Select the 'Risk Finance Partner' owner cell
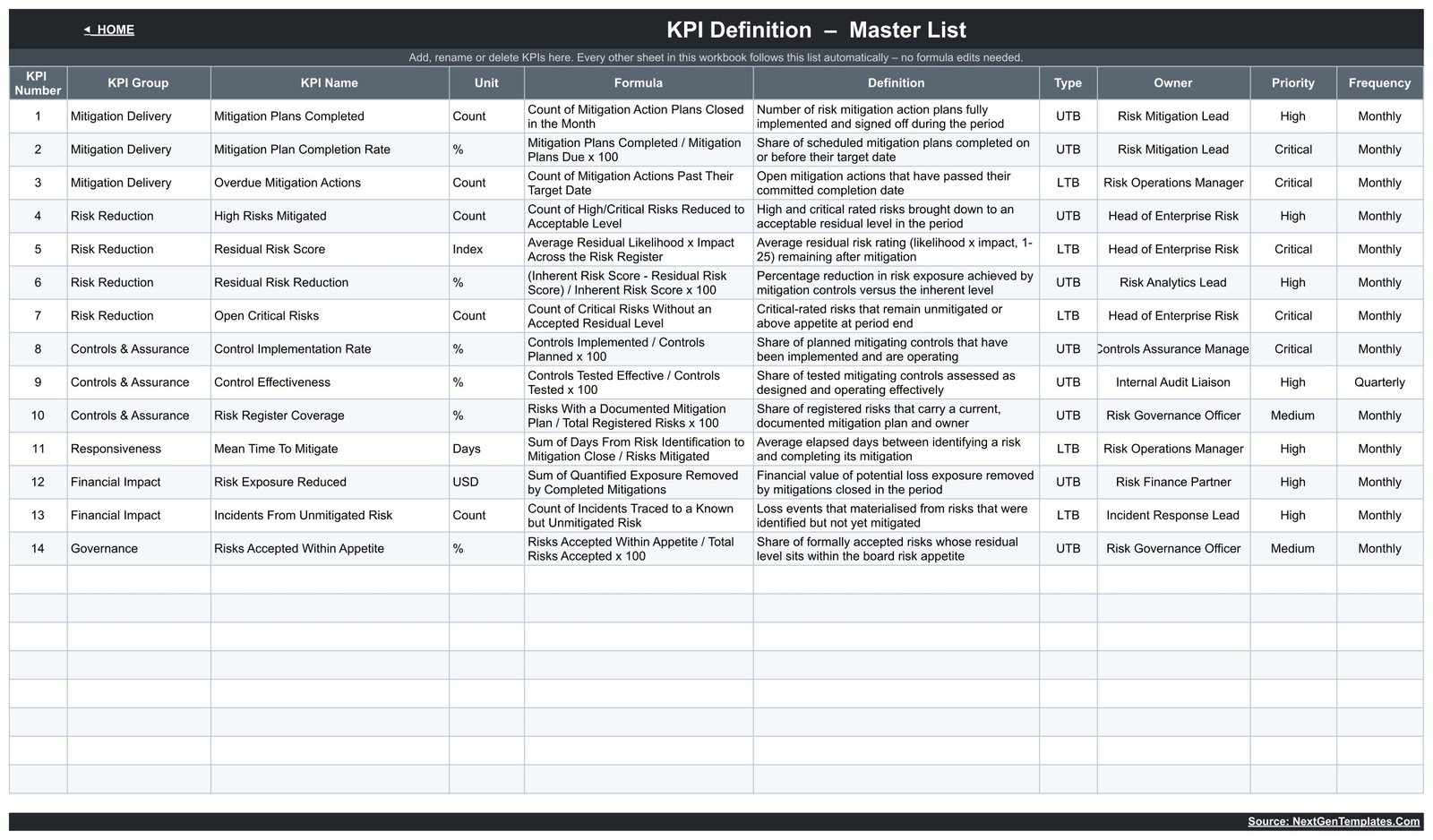The image size is (1433, 840). click(x=1173, y=482)
